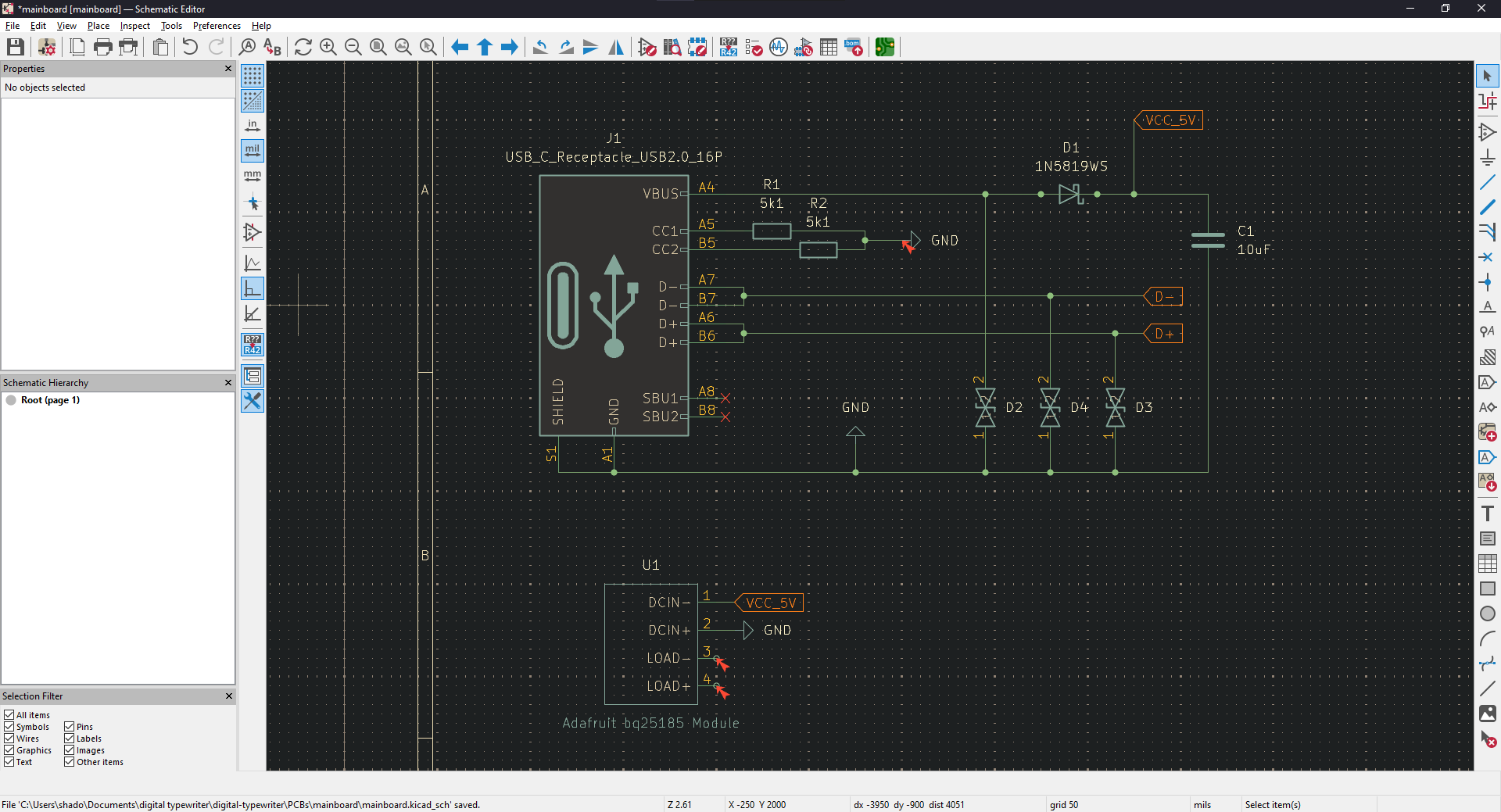This screenshot has width=1501, height=812.
Task: Select the Add Net Label tool
Action: pyautogui.click(x=1487, y=307)
